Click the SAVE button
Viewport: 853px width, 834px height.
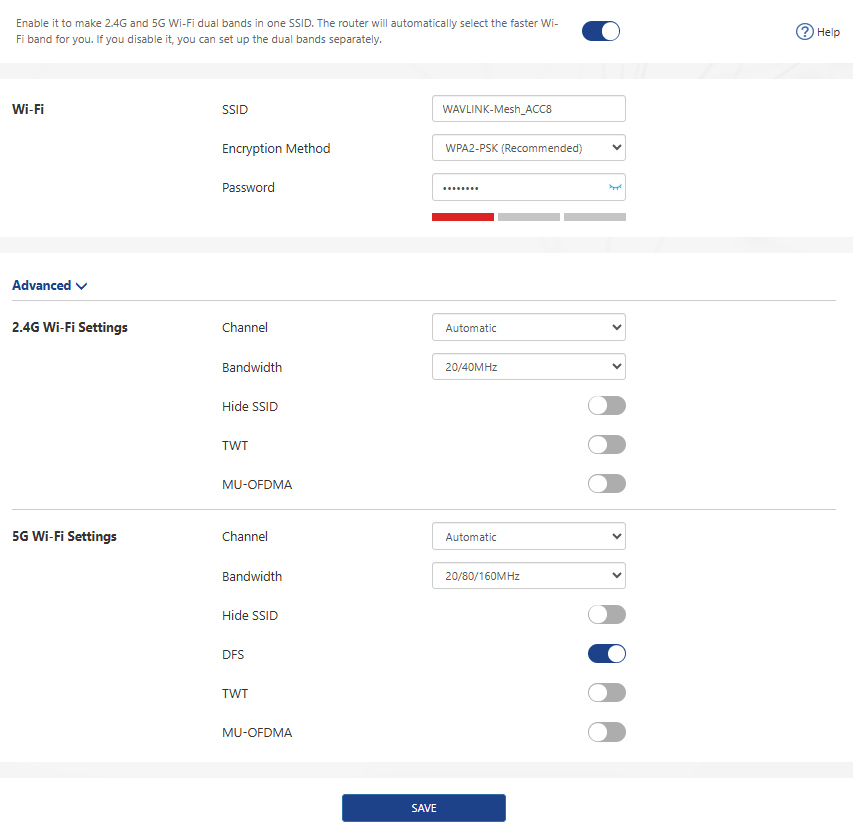click(x=423, y=808)
